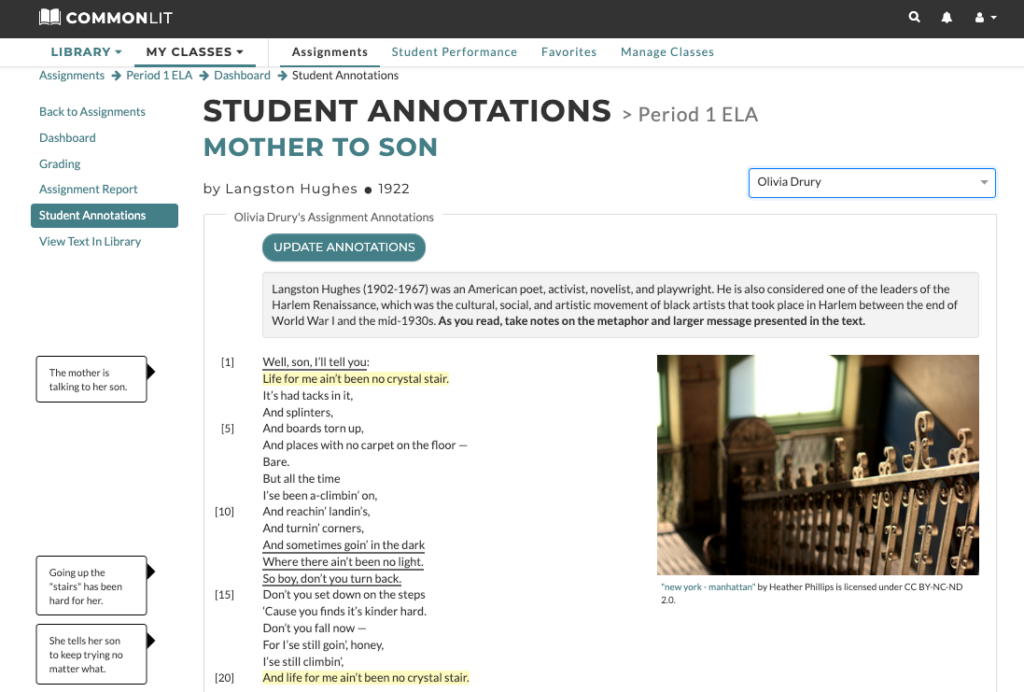Select annotation note 'The mother is talking to her son'
Screen dimensions: 1024x692
pos(91,379)
